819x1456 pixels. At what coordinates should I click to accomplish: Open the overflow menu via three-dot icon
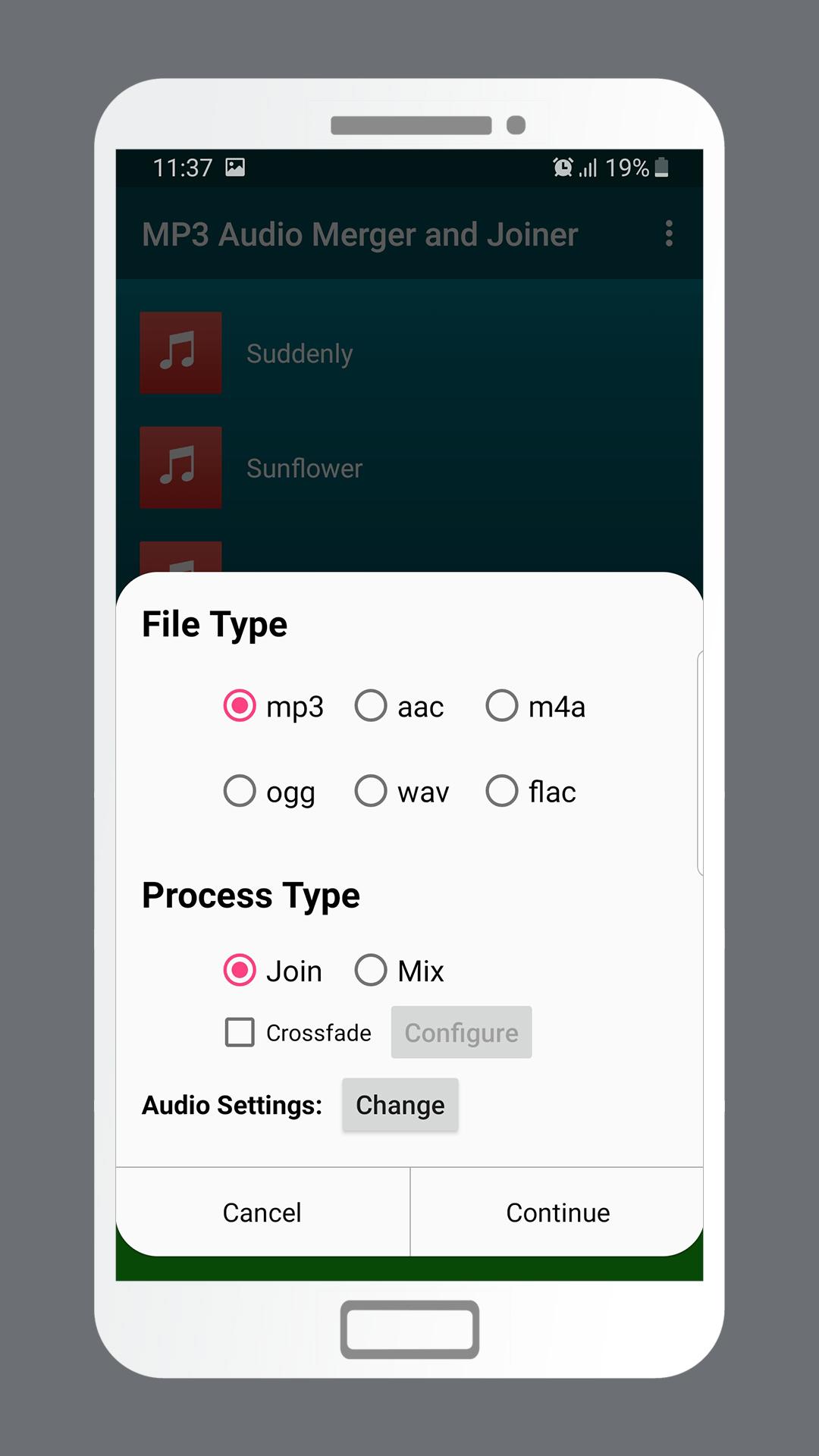coord(670,234)
